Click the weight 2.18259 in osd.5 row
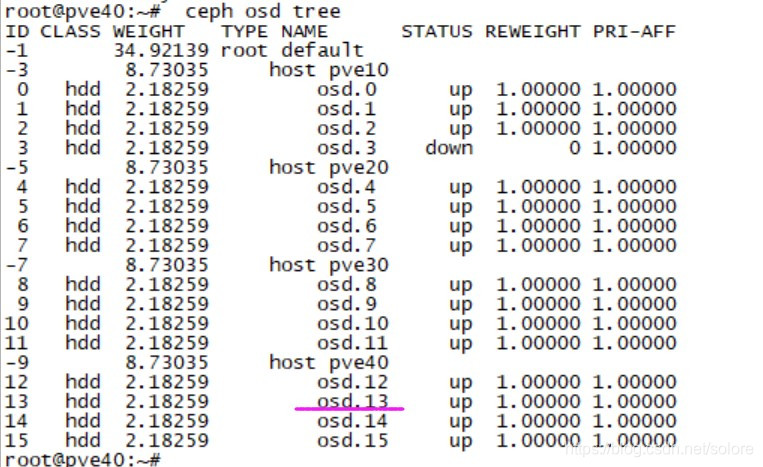The image size is (763, 467). tap(167, 206)
